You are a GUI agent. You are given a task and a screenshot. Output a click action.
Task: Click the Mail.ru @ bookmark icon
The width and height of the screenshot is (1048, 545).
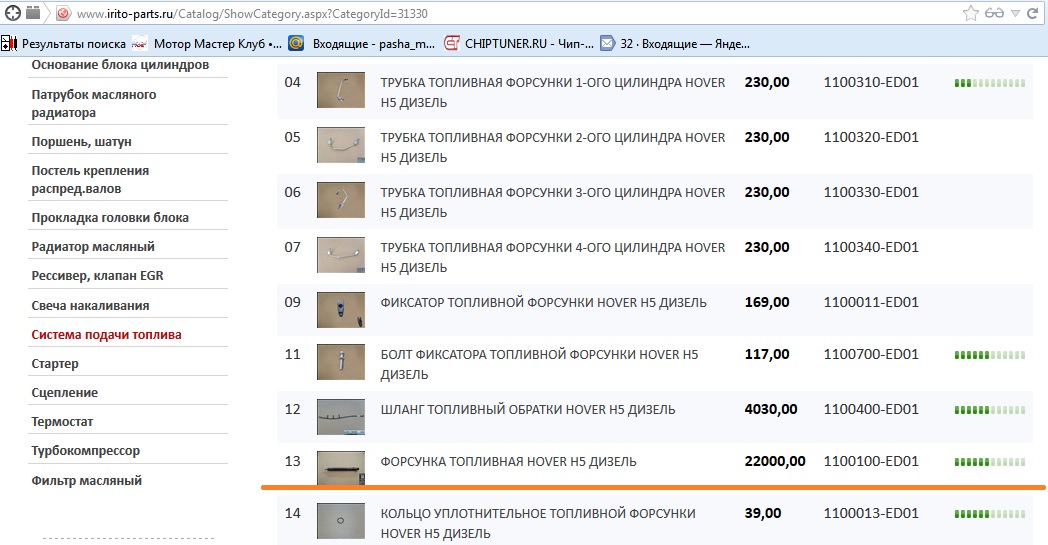(296, 43)
